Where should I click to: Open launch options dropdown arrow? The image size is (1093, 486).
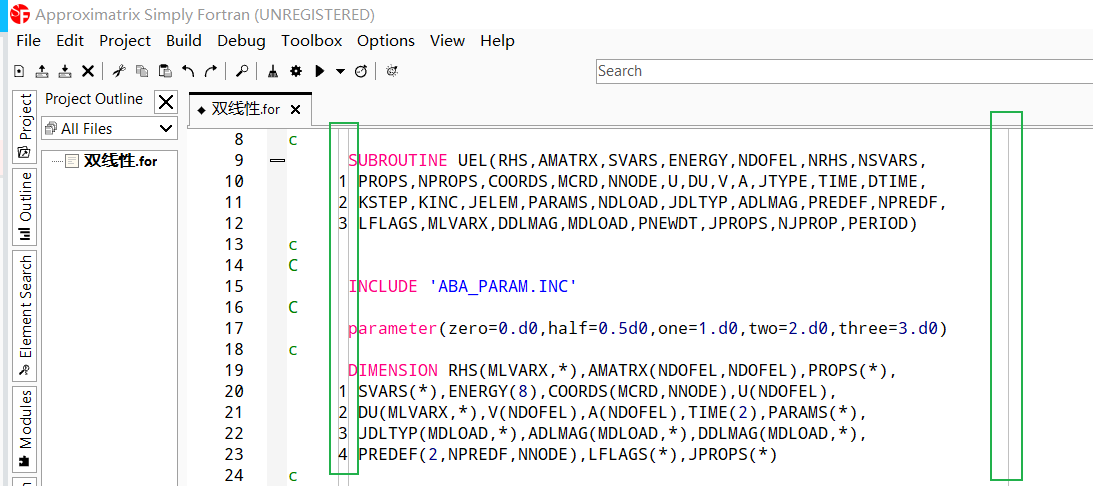[340, 70]
